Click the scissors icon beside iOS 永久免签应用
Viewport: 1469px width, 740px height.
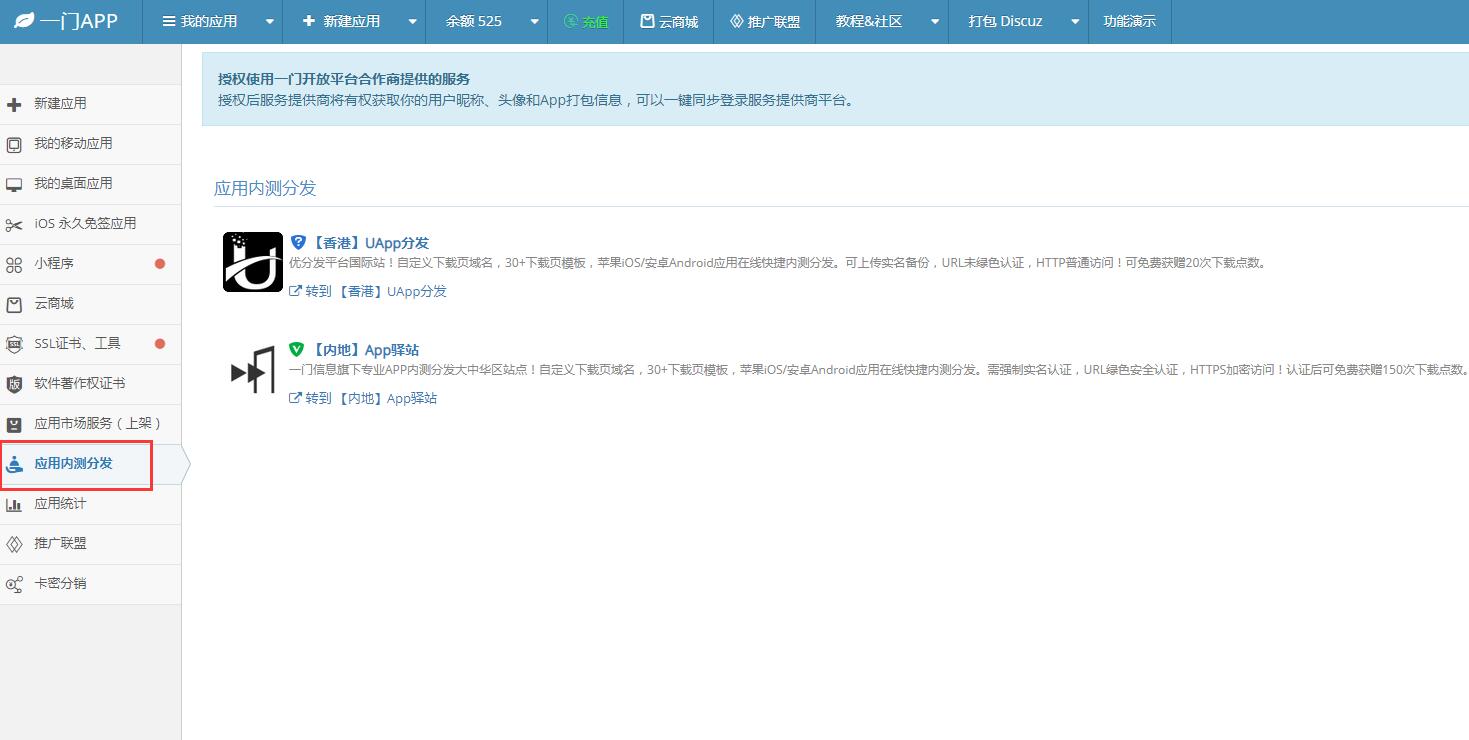click(x=14, y=224)
